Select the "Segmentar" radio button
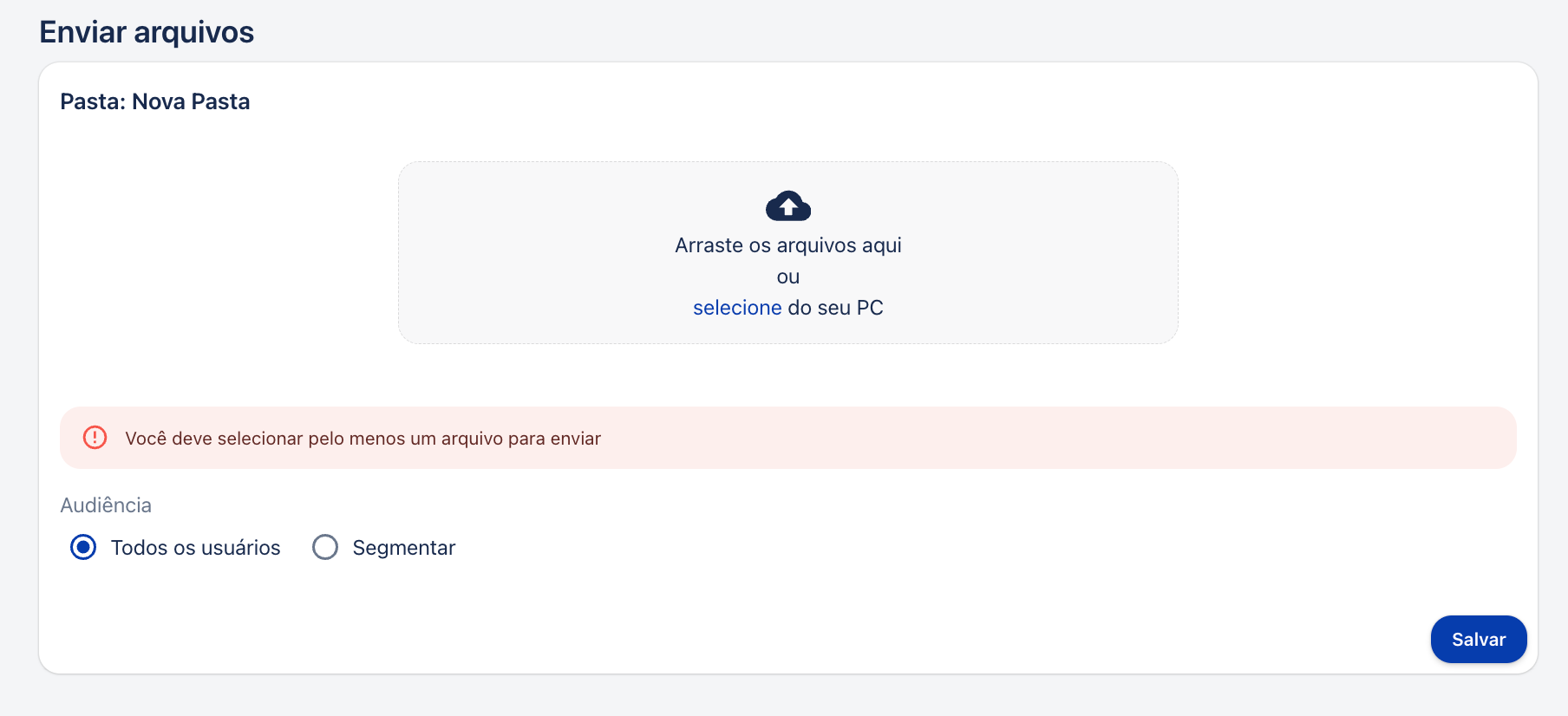The height and width of the screenshot is (716, 1568). 325,547
